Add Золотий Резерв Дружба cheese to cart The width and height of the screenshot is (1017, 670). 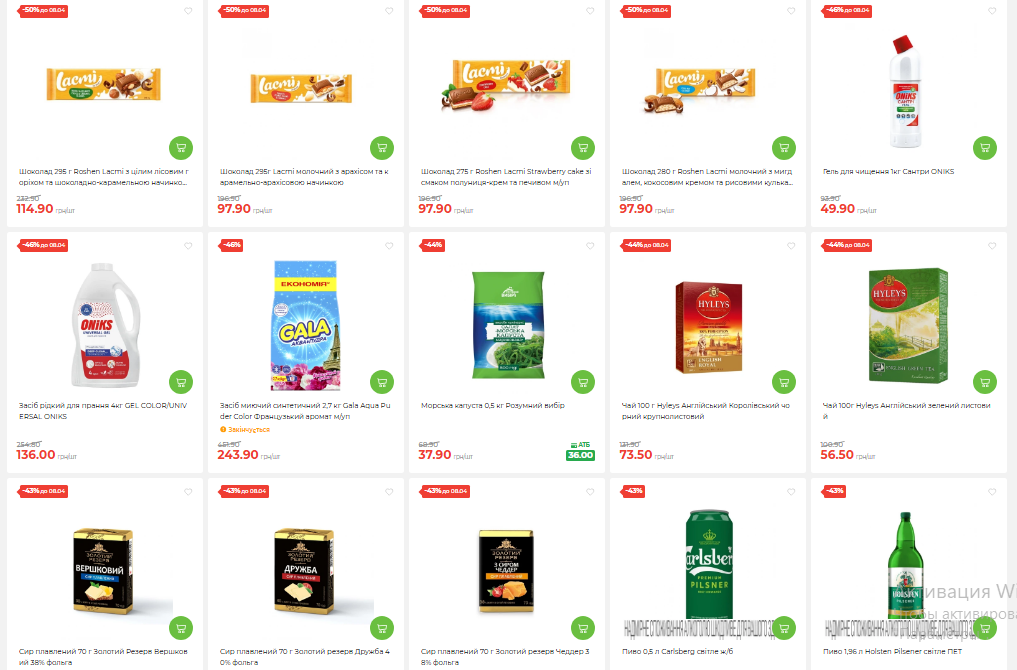tap(382, 628)
